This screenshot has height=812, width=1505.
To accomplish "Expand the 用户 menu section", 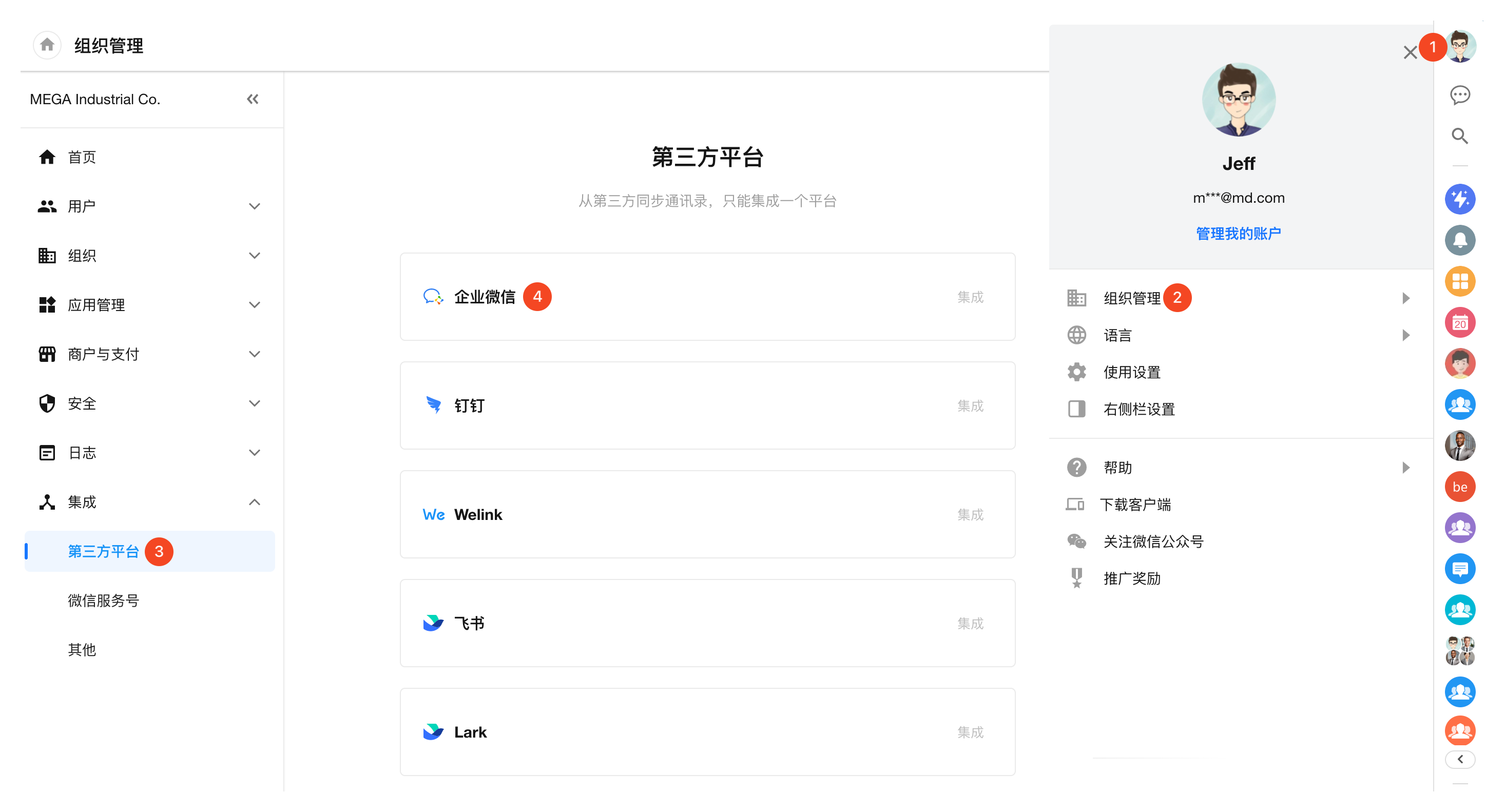I will coord(254,206).
